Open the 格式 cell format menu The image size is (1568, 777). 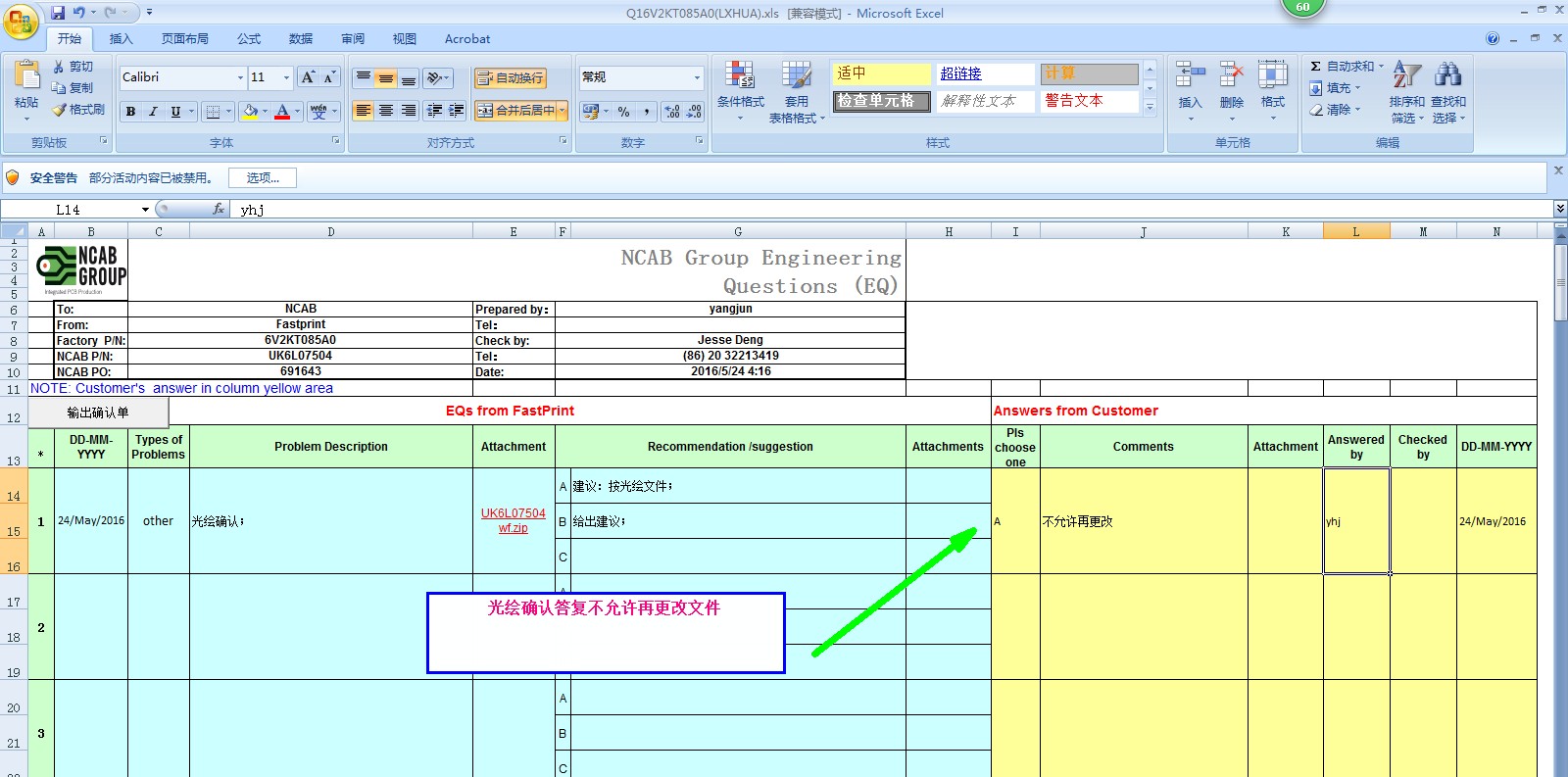click(x=1272, y=91)
